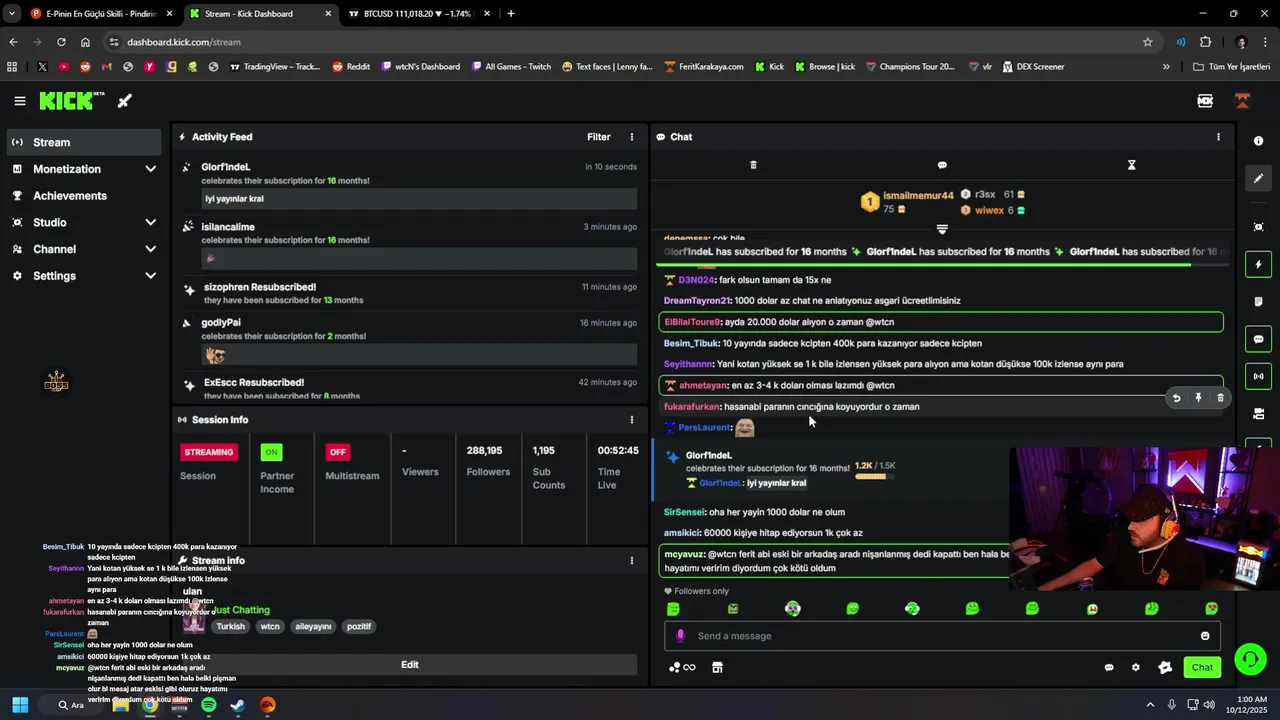Expand the Studio menu
The image size is (1280, 720).
click(84, 222)
